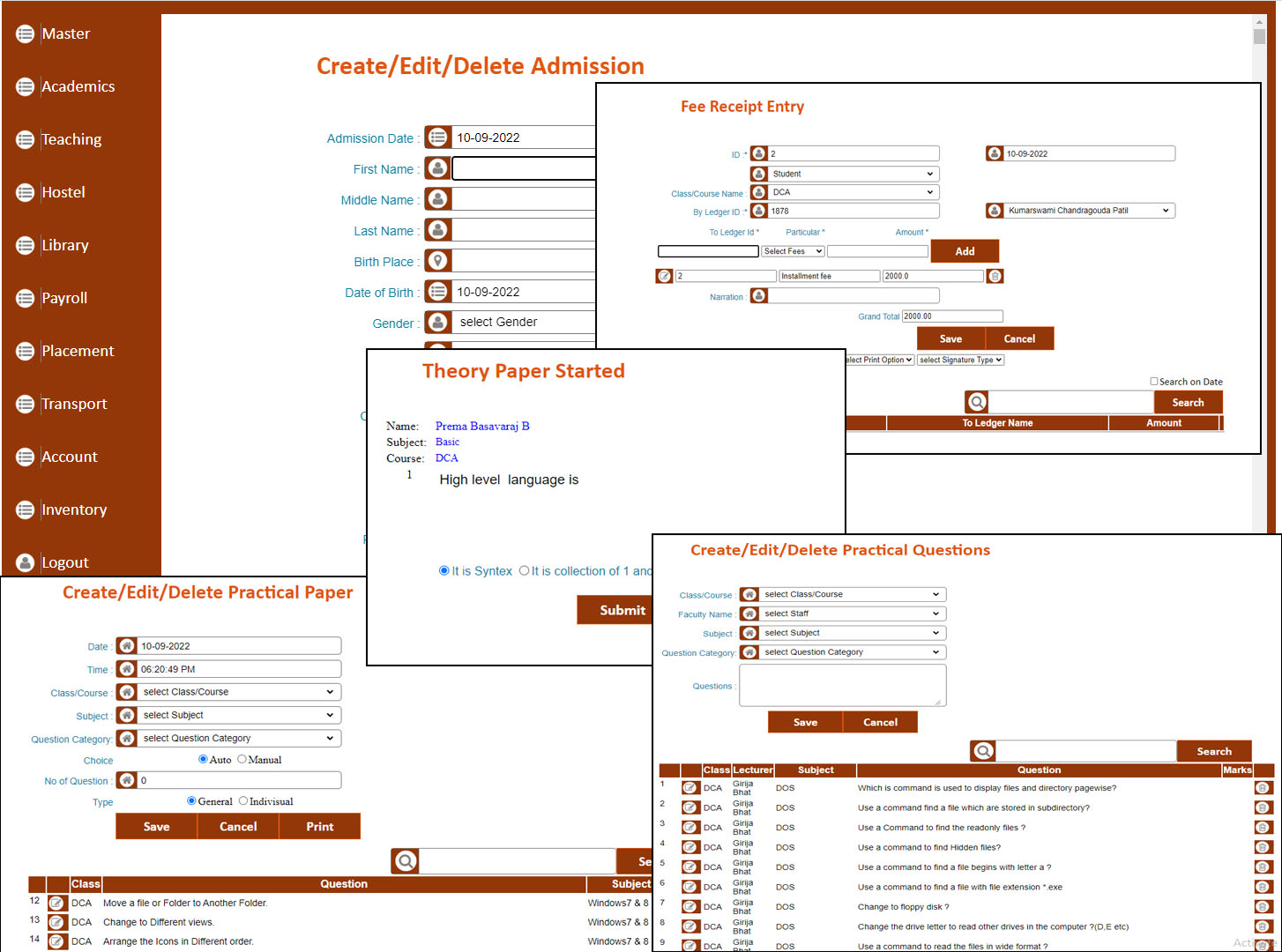Click the magnifier icon in Fee Receipt search
Viewport: 1282px width, 952px height.
[x=977, y=402]
